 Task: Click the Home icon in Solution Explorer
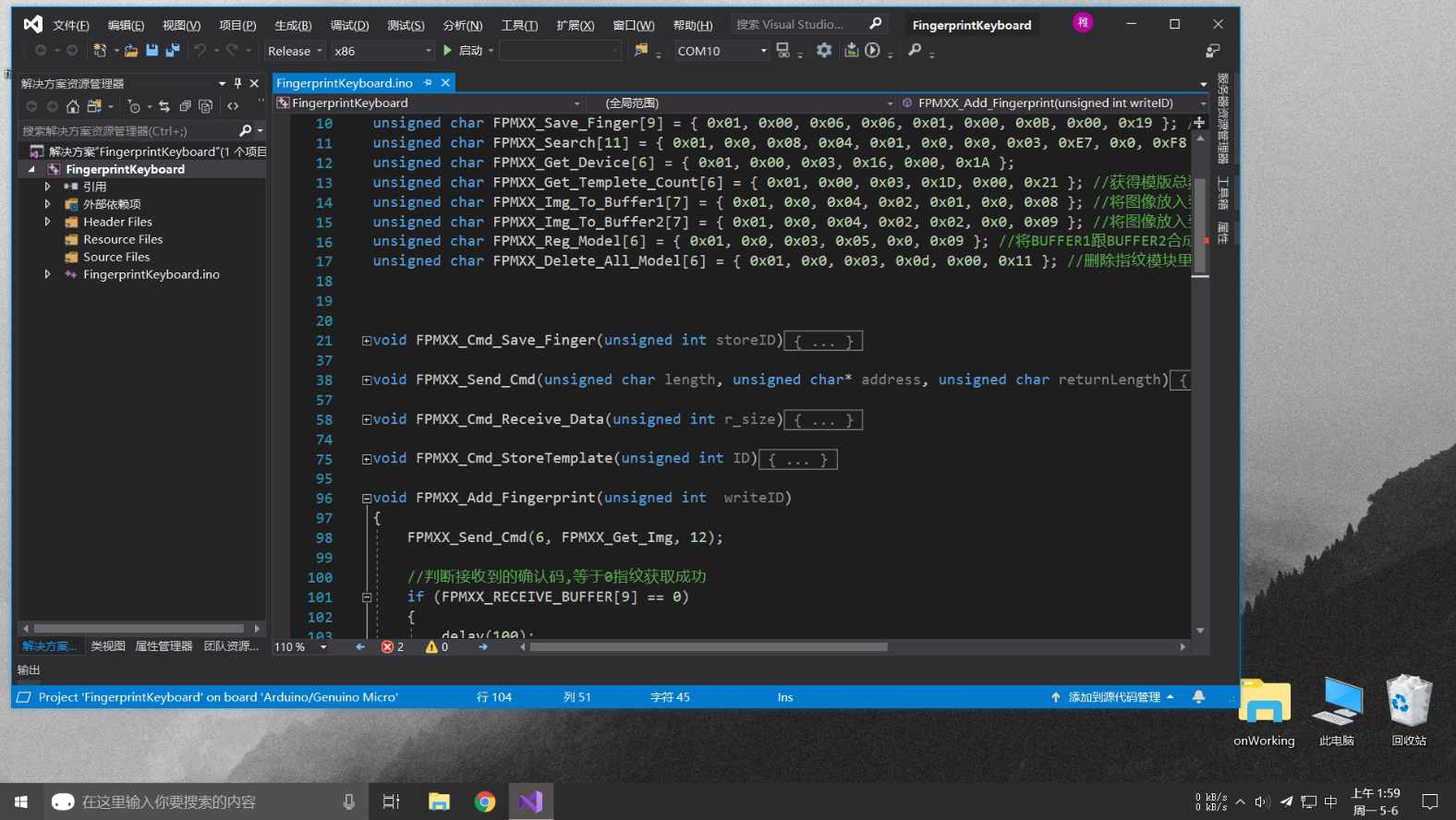(72, 106)
